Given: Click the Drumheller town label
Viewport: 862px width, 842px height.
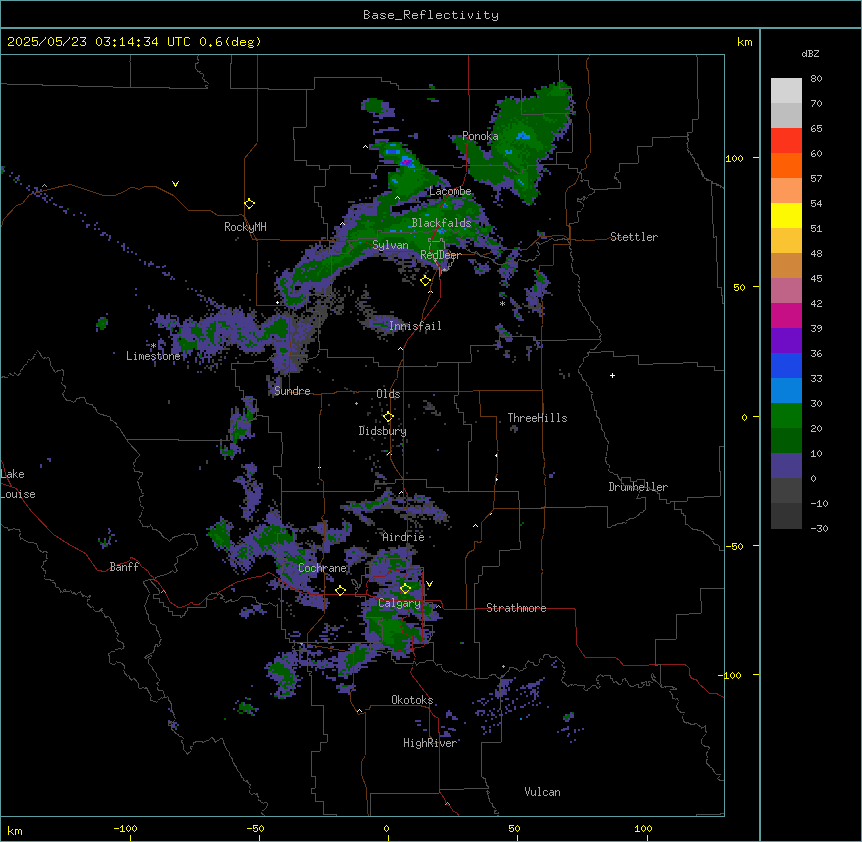Looking at the screenshot, I should coord(638,487).
